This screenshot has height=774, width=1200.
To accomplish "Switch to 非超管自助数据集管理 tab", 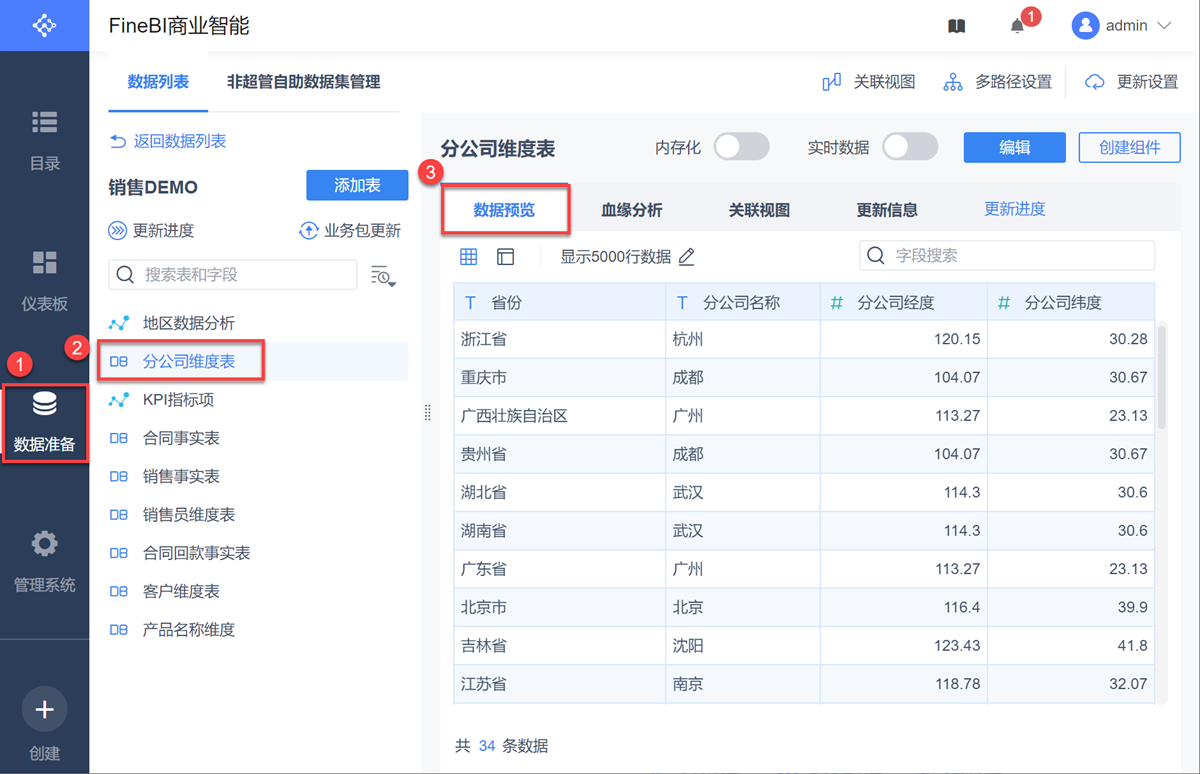I will tap(304, 82).
